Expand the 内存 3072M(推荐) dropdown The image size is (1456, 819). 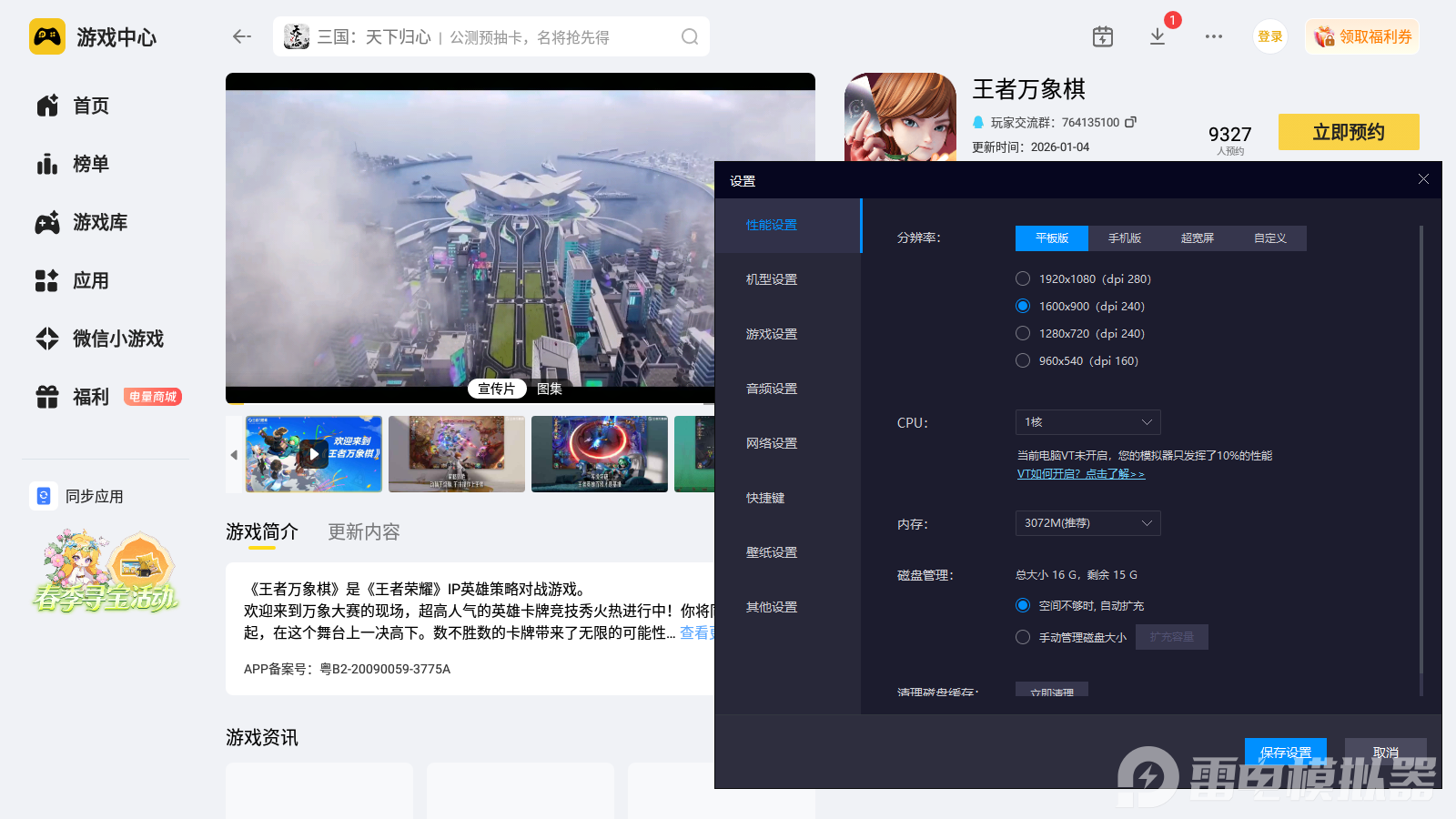coord(1088,523)
